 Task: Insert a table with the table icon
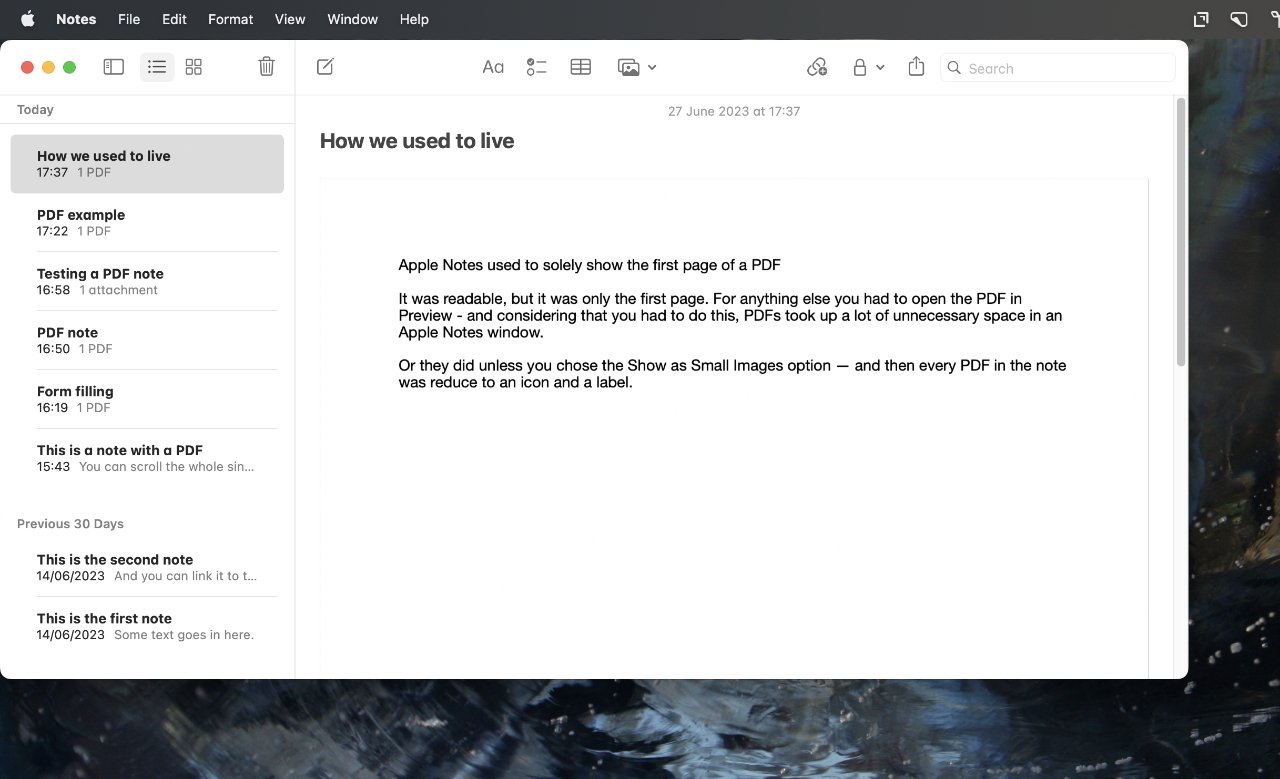580,66
